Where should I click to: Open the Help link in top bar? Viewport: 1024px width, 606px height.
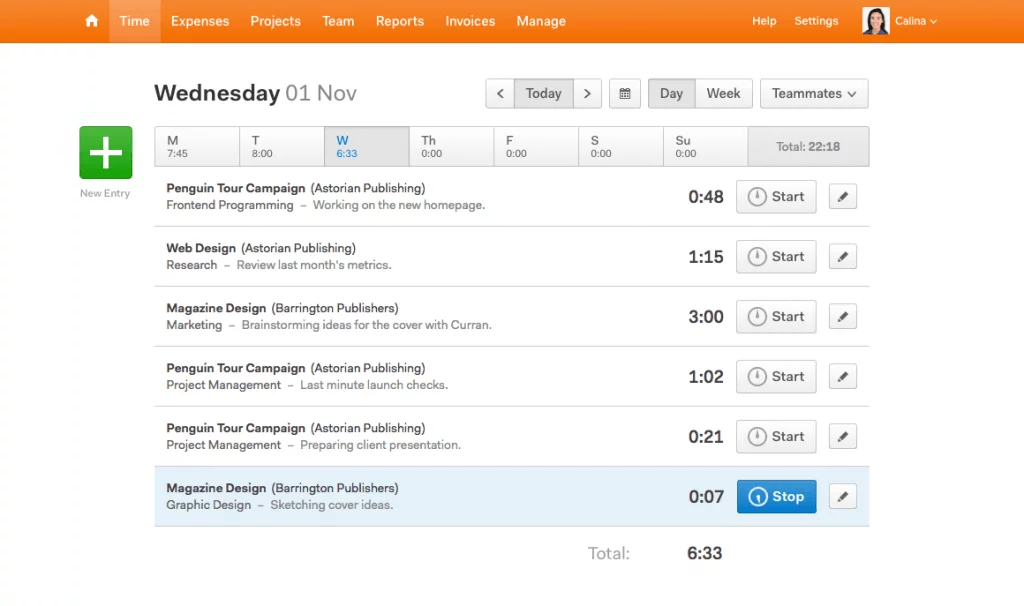coord(764,21)
